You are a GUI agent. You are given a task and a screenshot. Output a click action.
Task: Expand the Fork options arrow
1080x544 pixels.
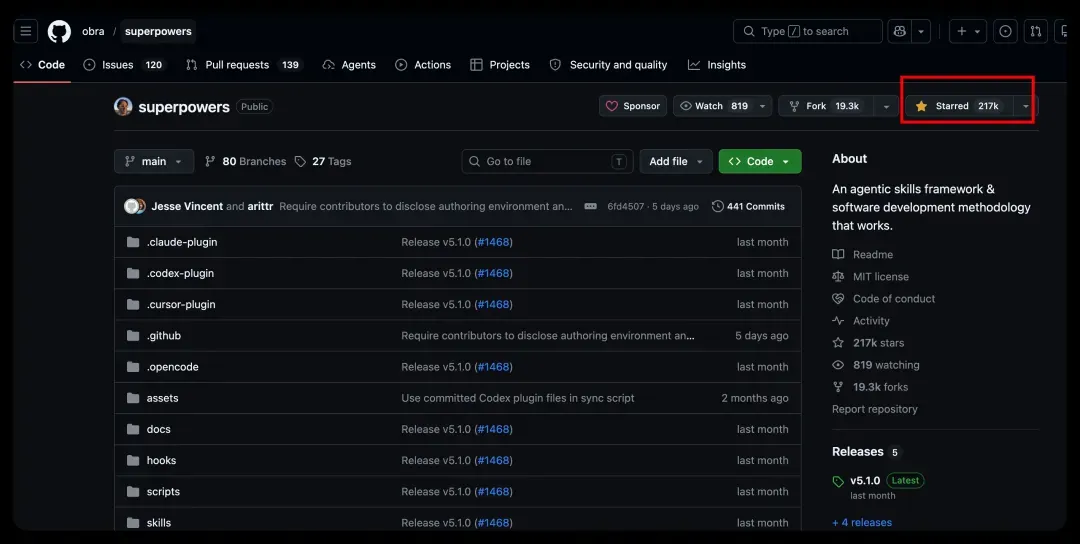[x=886, y=106]
